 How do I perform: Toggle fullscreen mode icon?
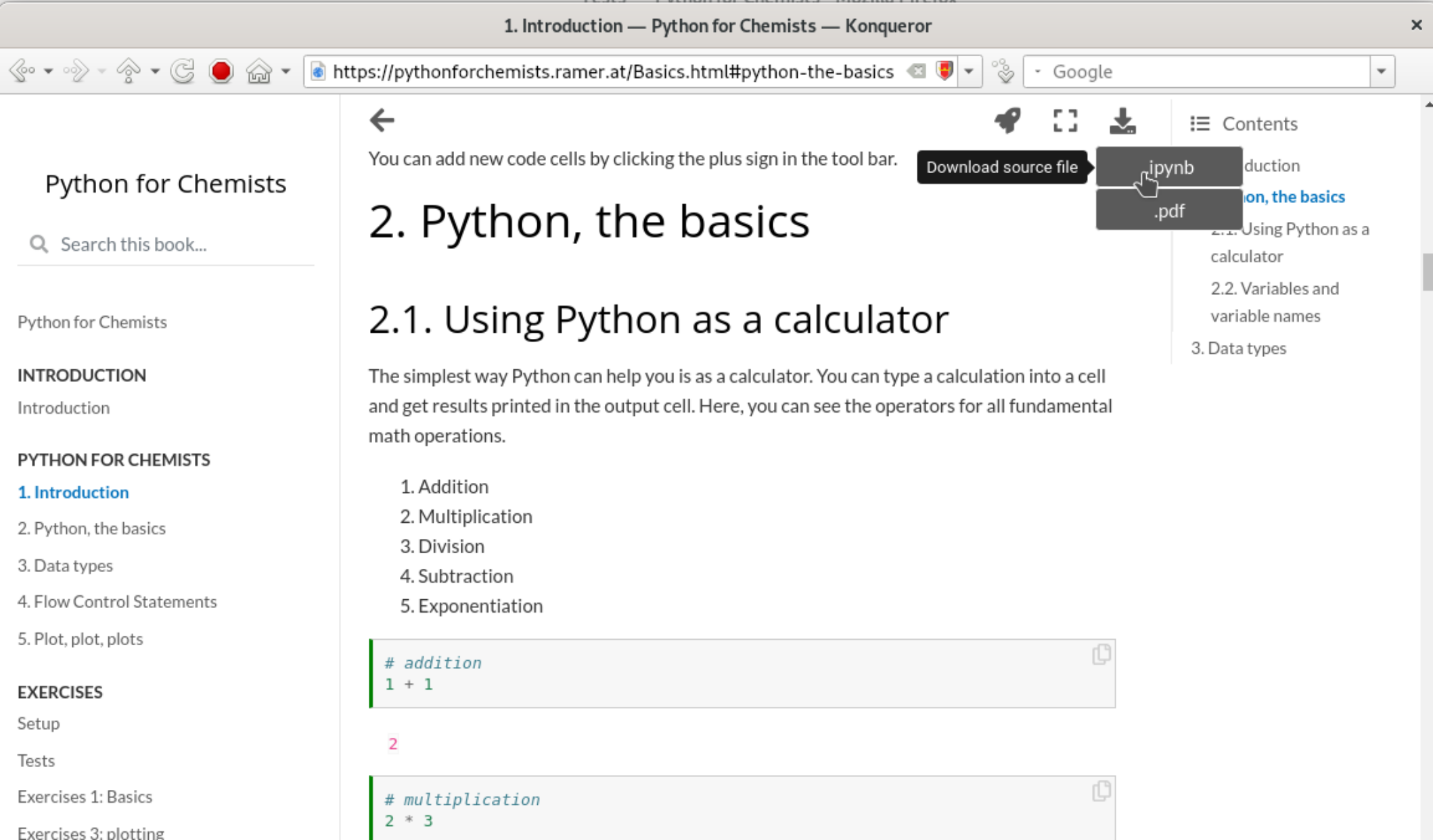[x=1065, y=122]
